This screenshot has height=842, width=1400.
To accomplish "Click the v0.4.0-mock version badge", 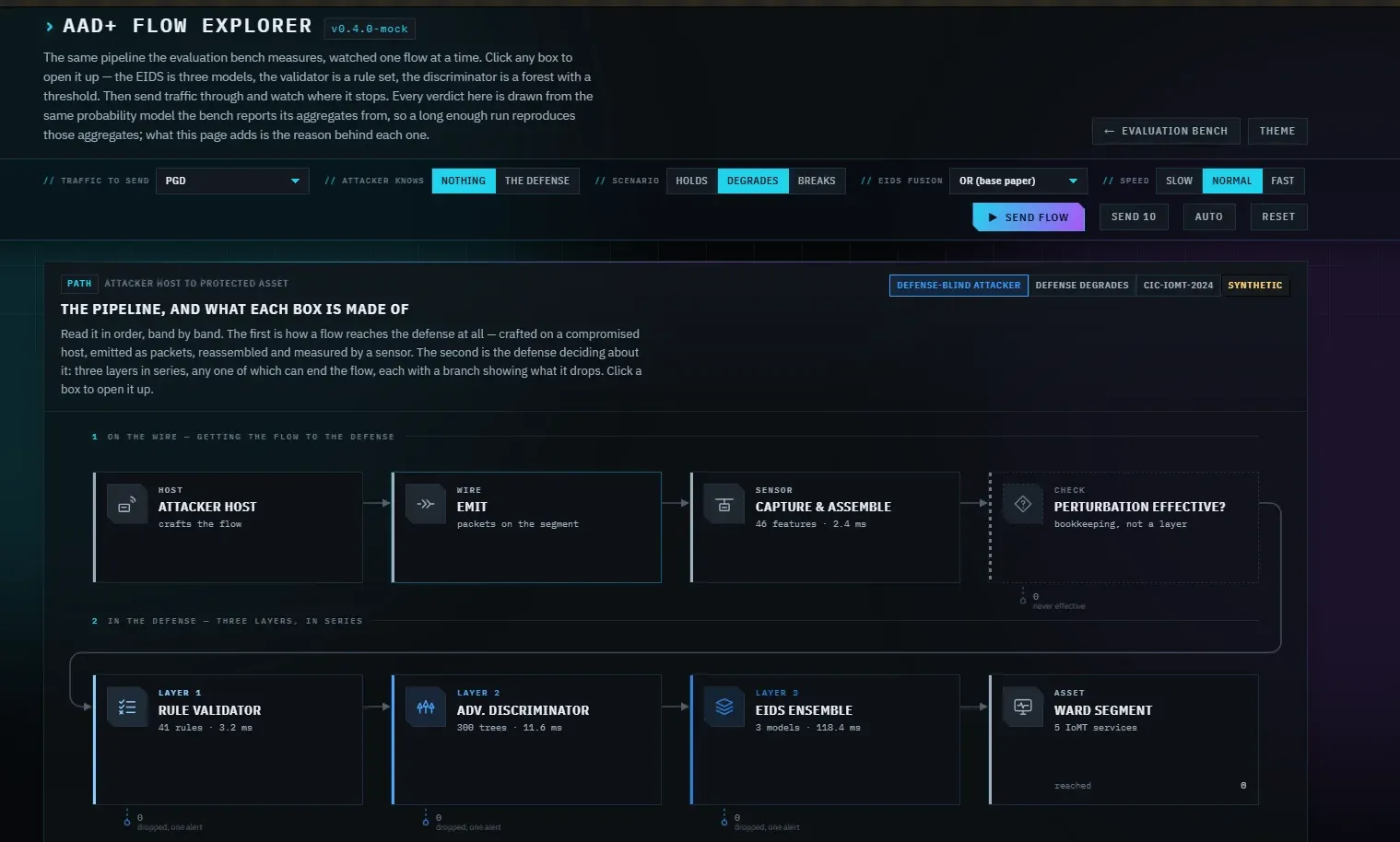I will tap(370, 29).
